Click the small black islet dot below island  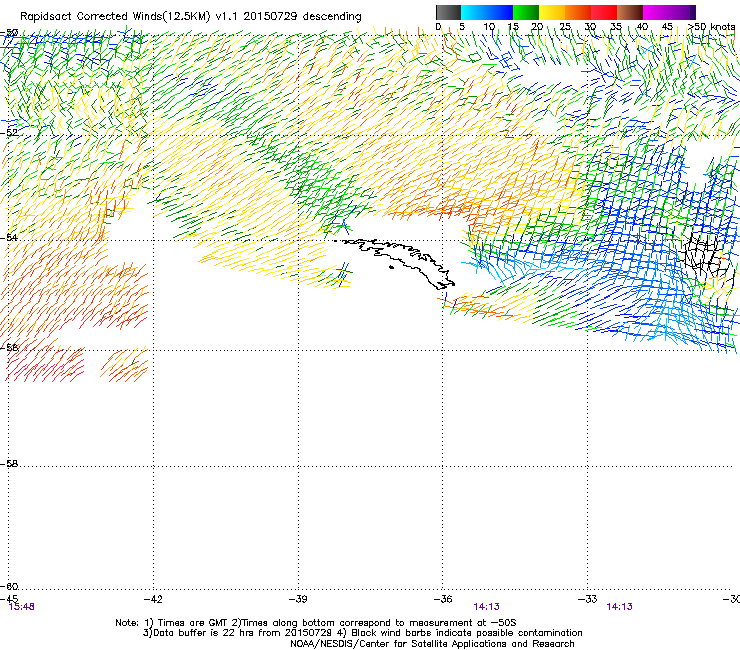[x=391, y=268]
